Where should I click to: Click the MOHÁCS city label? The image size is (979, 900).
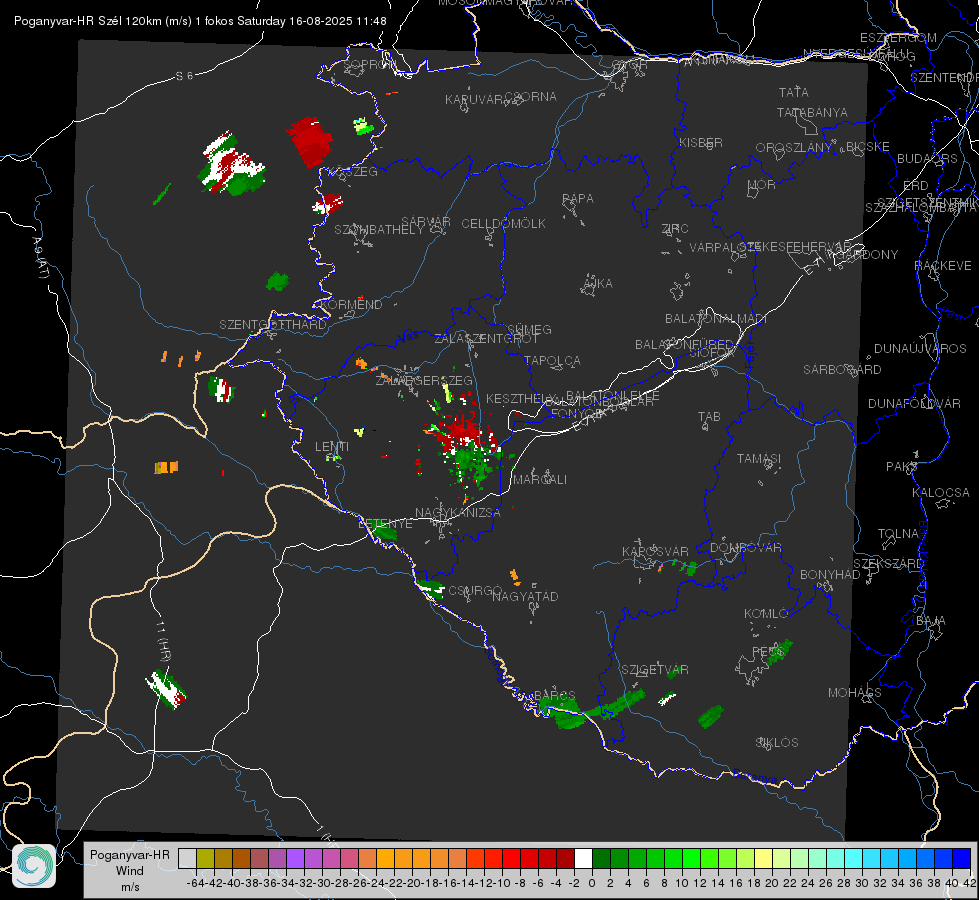855,693
